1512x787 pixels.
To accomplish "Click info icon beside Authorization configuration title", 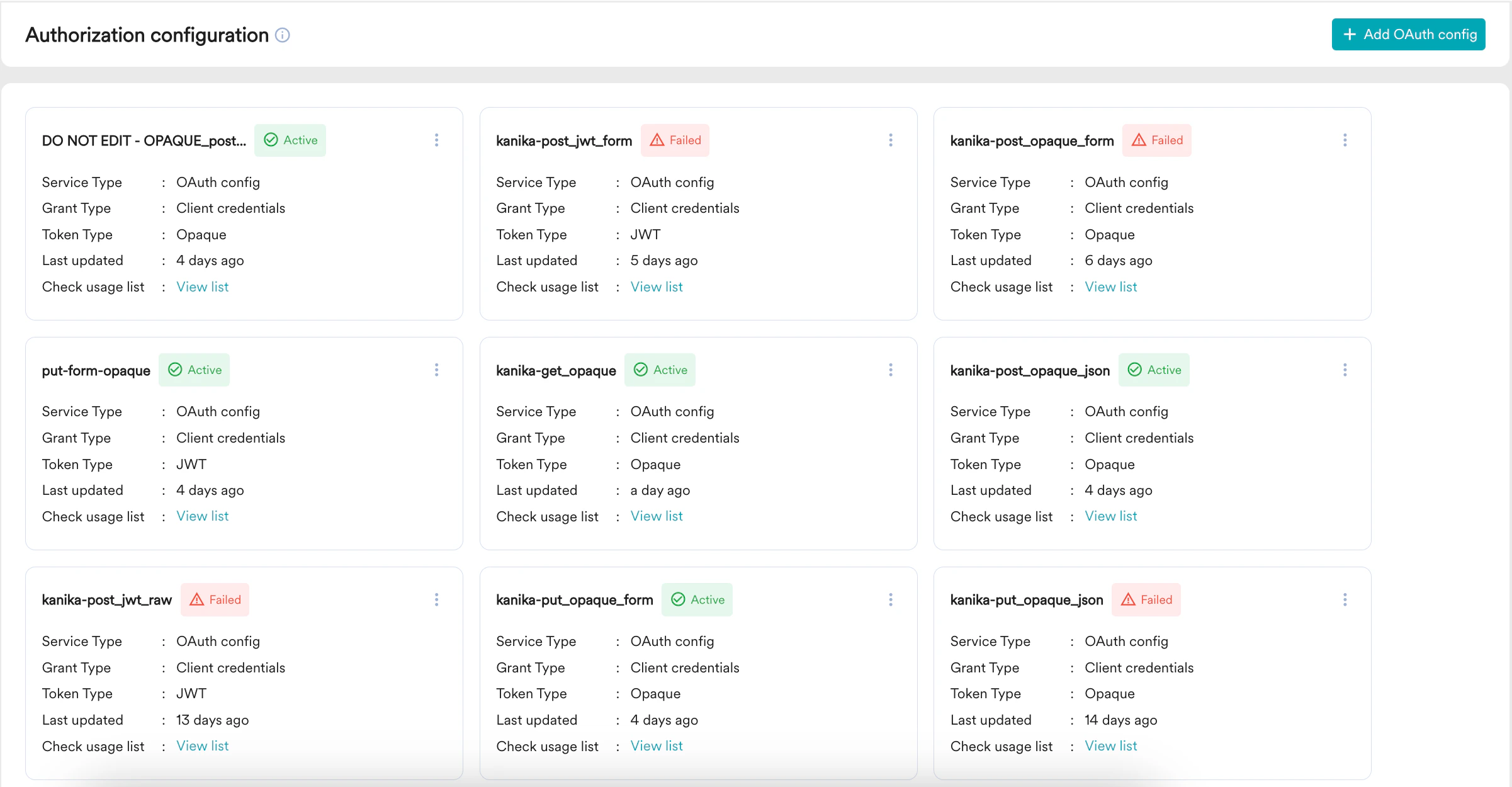I will point(283,35).
